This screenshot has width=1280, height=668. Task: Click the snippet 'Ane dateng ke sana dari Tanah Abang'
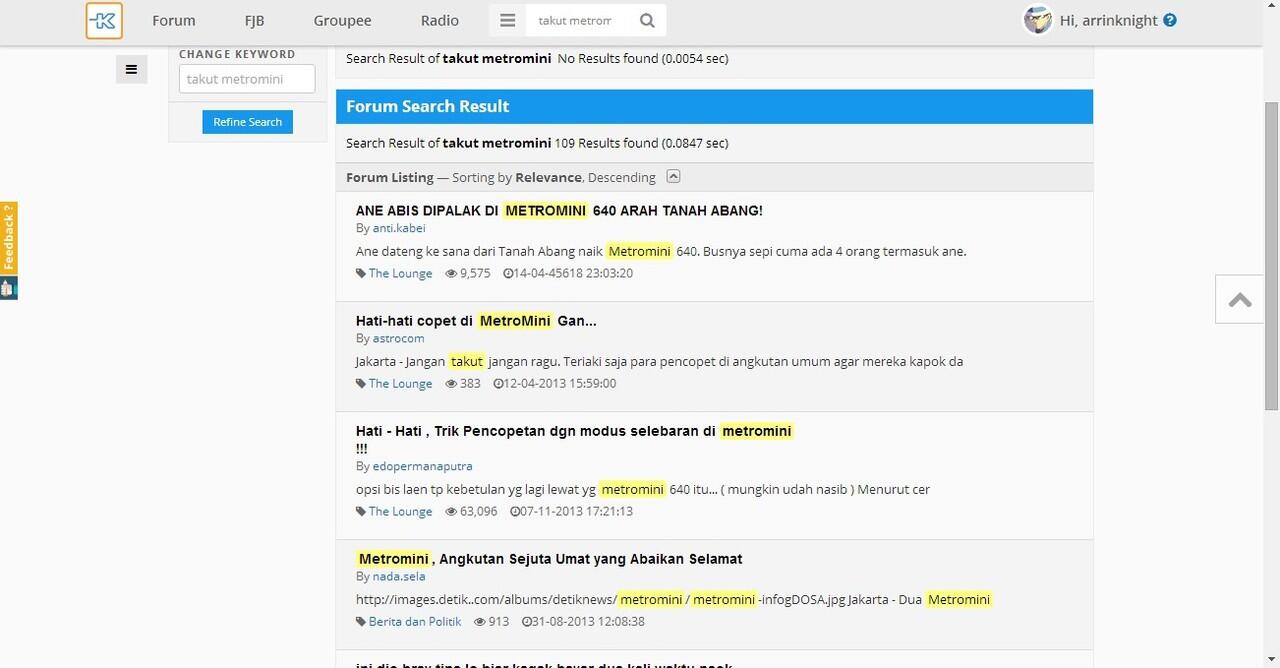pos(661,251)
